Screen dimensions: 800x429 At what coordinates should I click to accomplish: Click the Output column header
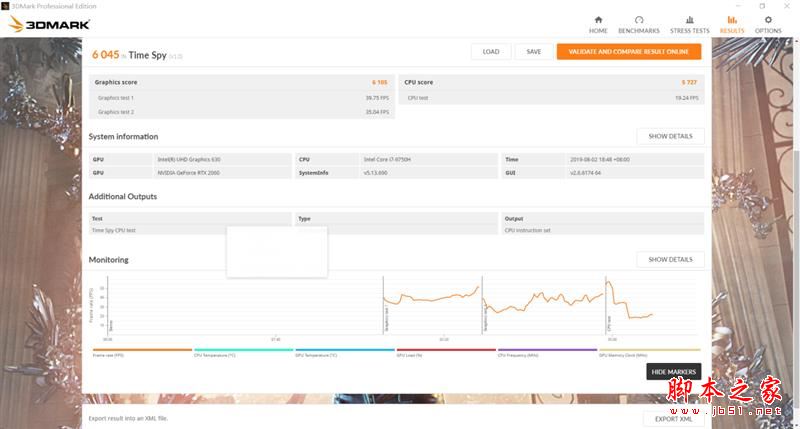(x=514, y=219)
